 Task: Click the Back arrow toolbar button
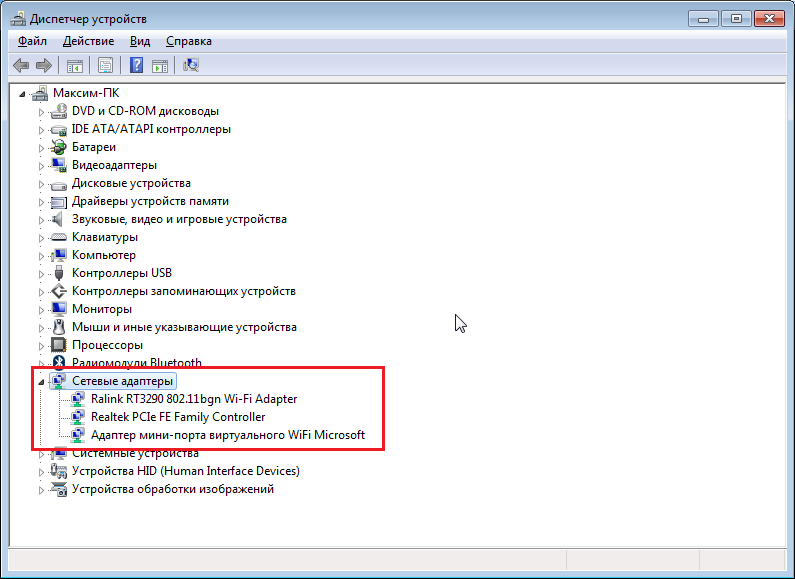[x=21, y=65]
